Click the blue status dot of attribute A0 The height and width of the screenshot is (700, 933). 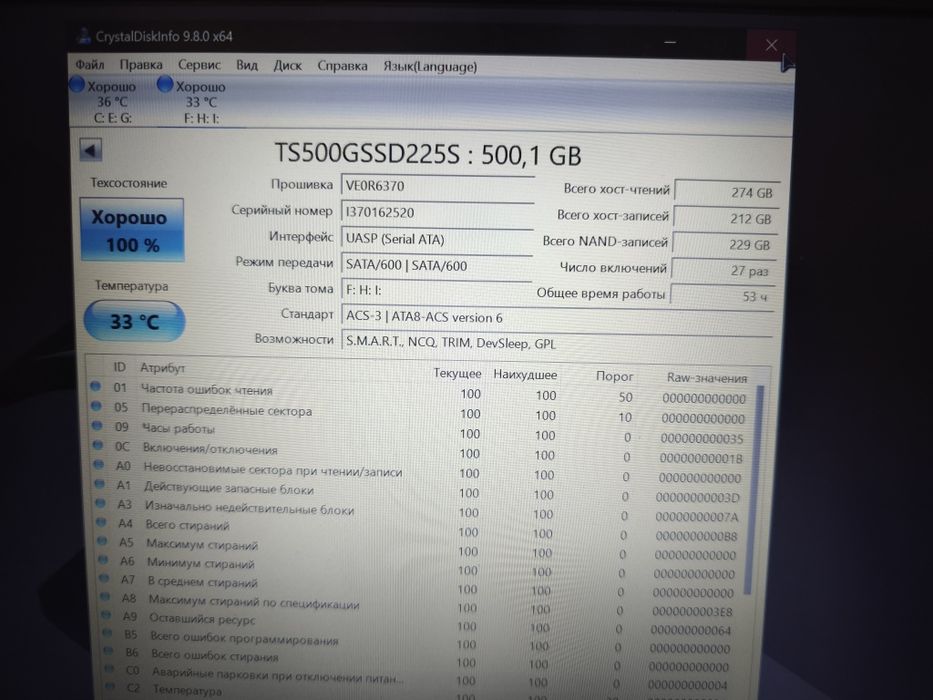pyautogui.click(x=99, y=464)
